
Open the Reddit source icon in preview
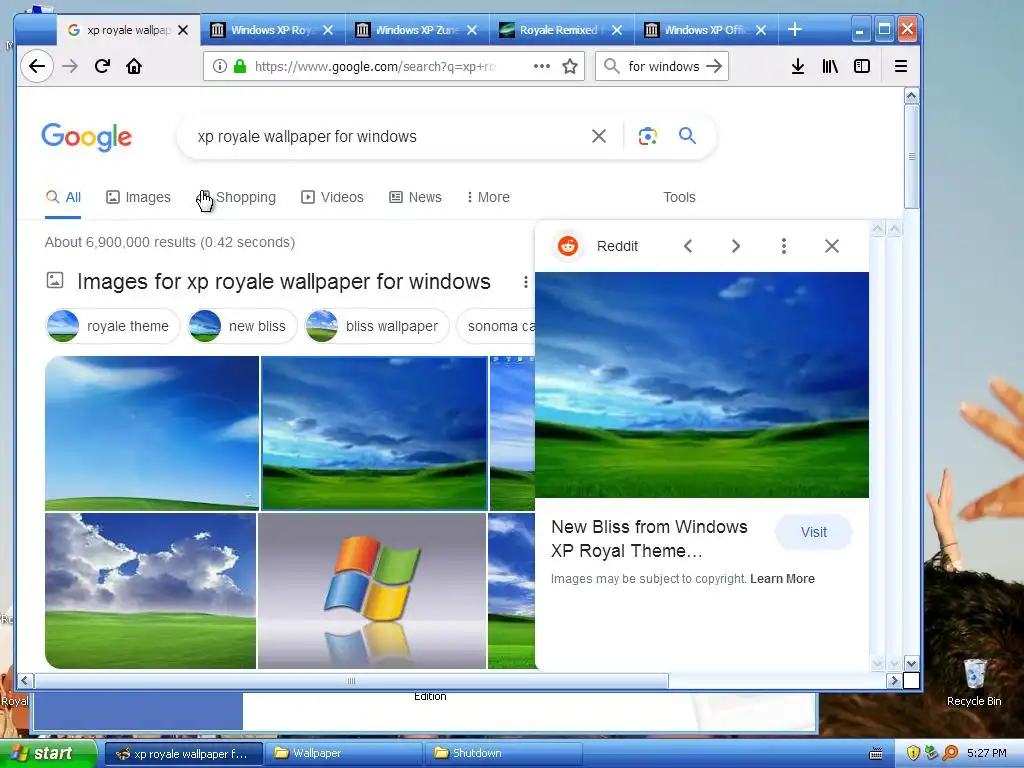(x=568, y=246)
